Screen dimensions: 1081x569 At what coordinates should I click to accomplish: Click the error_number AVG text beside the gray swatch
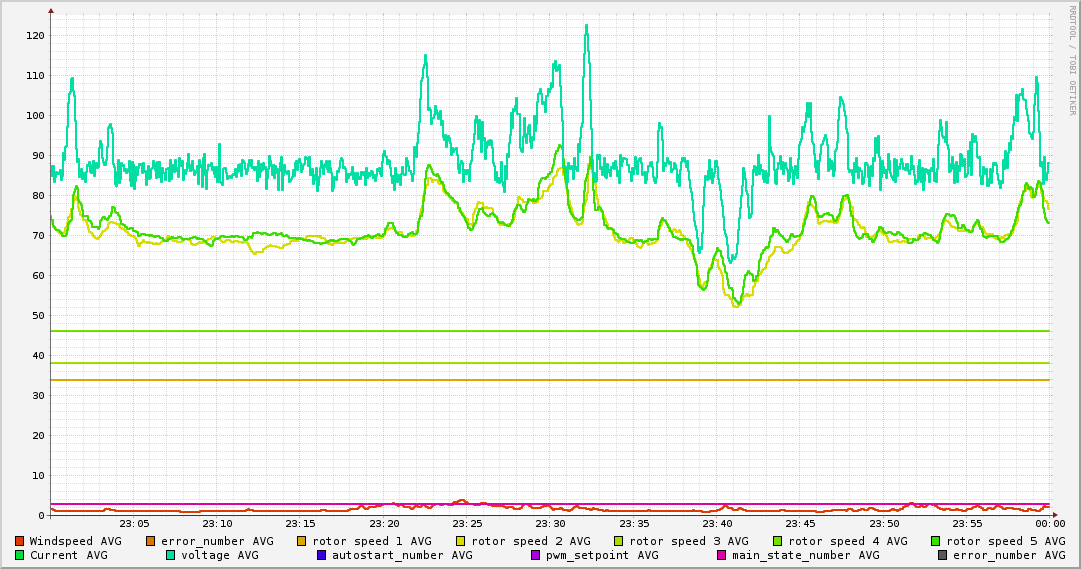click(x=1009, y=555)
